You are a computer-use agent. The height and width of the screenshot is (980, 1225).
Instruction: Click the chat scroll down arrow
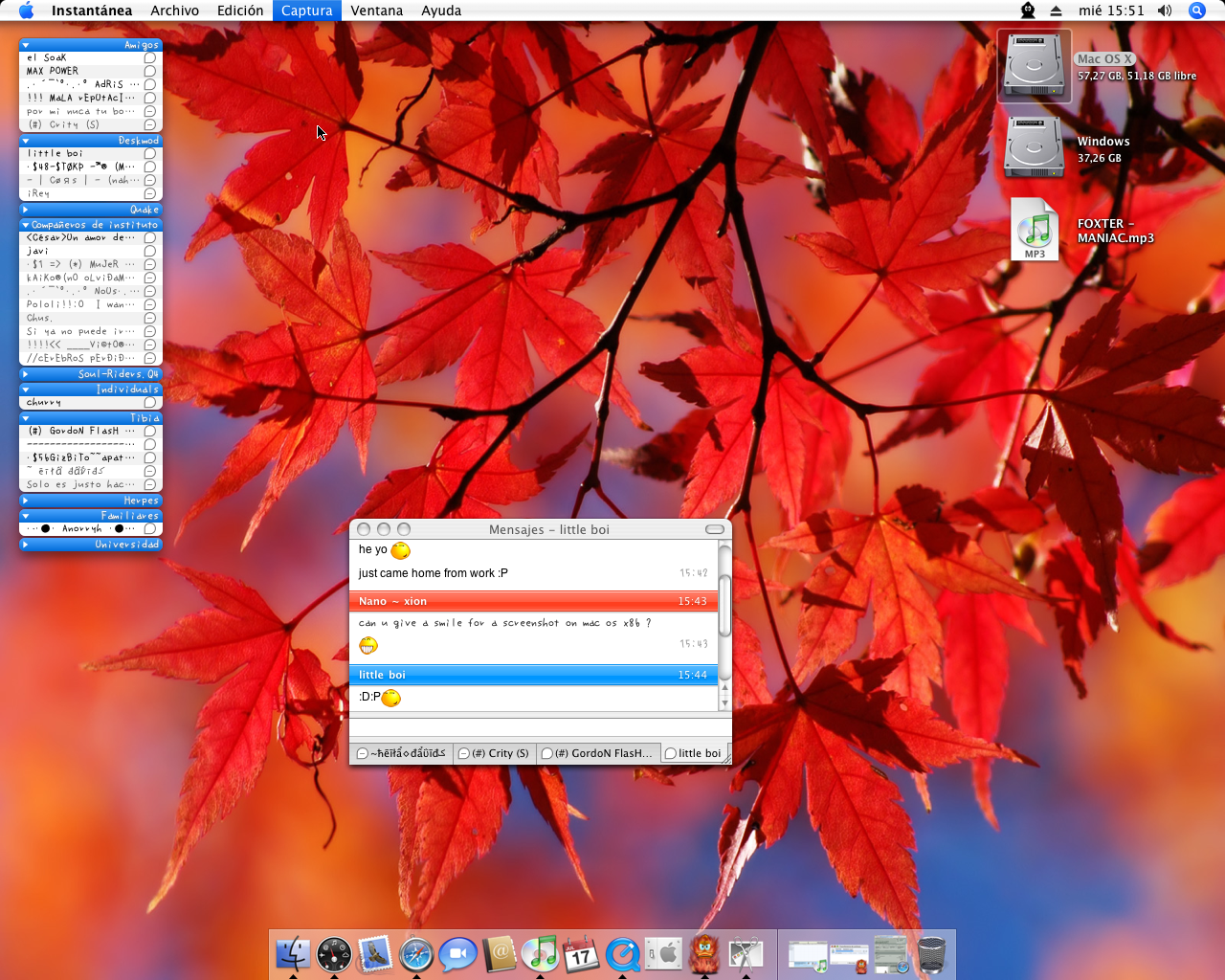click(724, 703)
